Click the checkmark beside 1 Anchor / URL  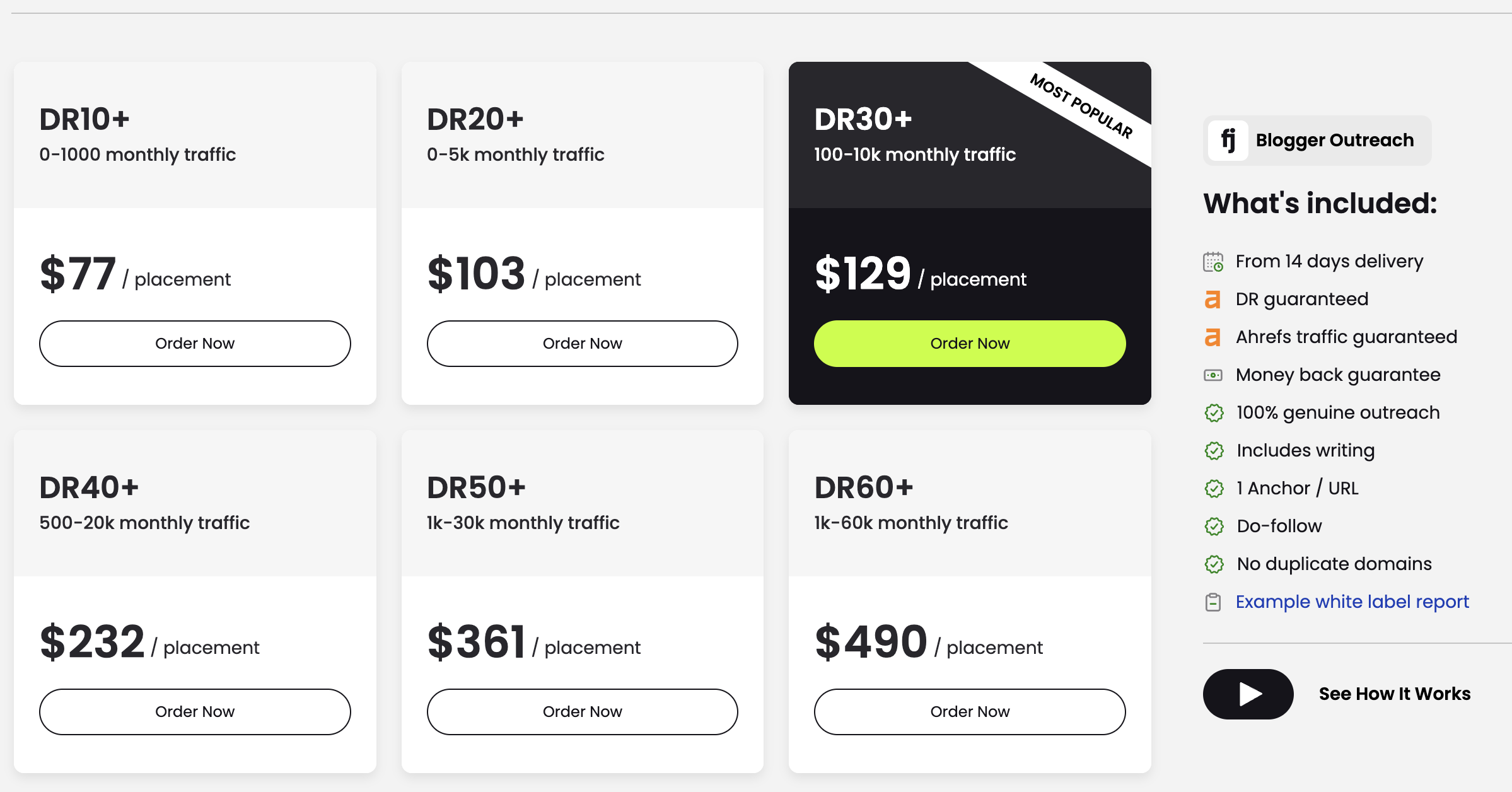pos(1214,489)
